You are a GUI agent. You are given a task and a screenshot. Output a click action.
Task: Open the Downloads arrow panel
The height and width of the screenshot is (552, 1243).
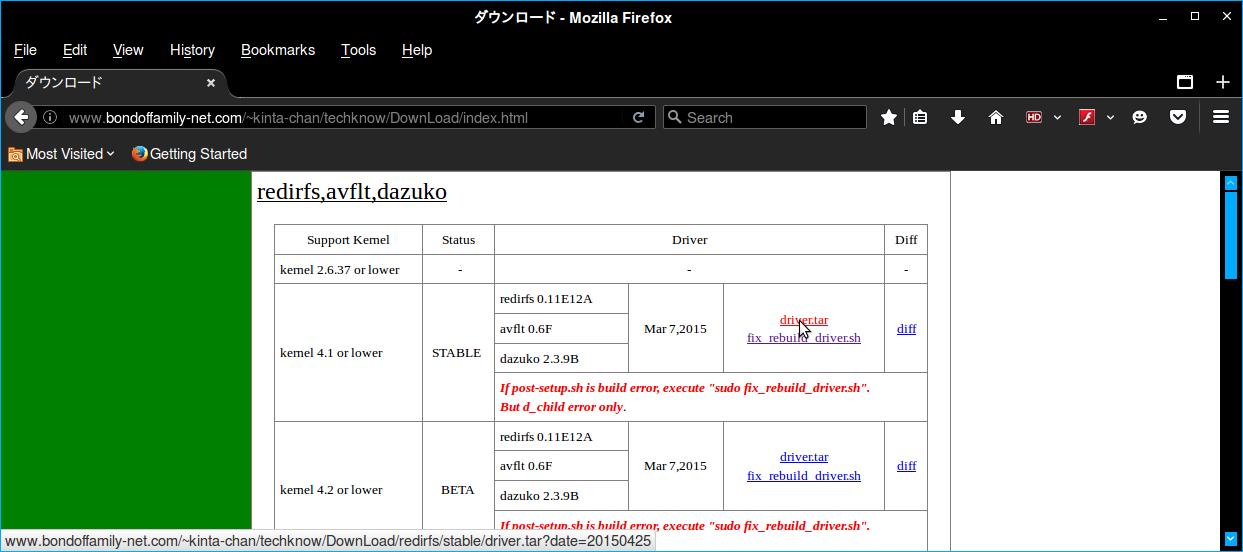[x=957, y=117]
